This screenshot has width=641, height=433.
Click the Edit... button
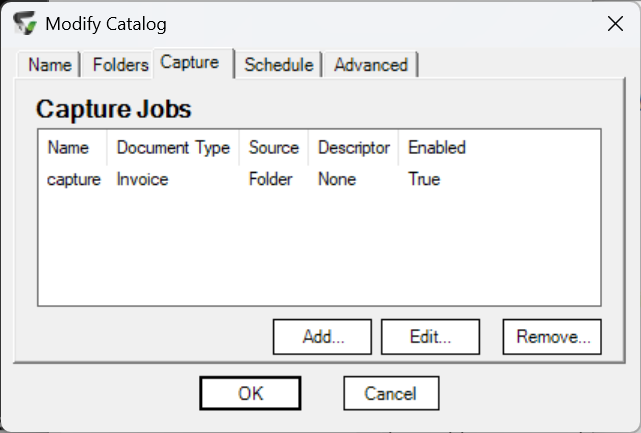tap(430, 337)
